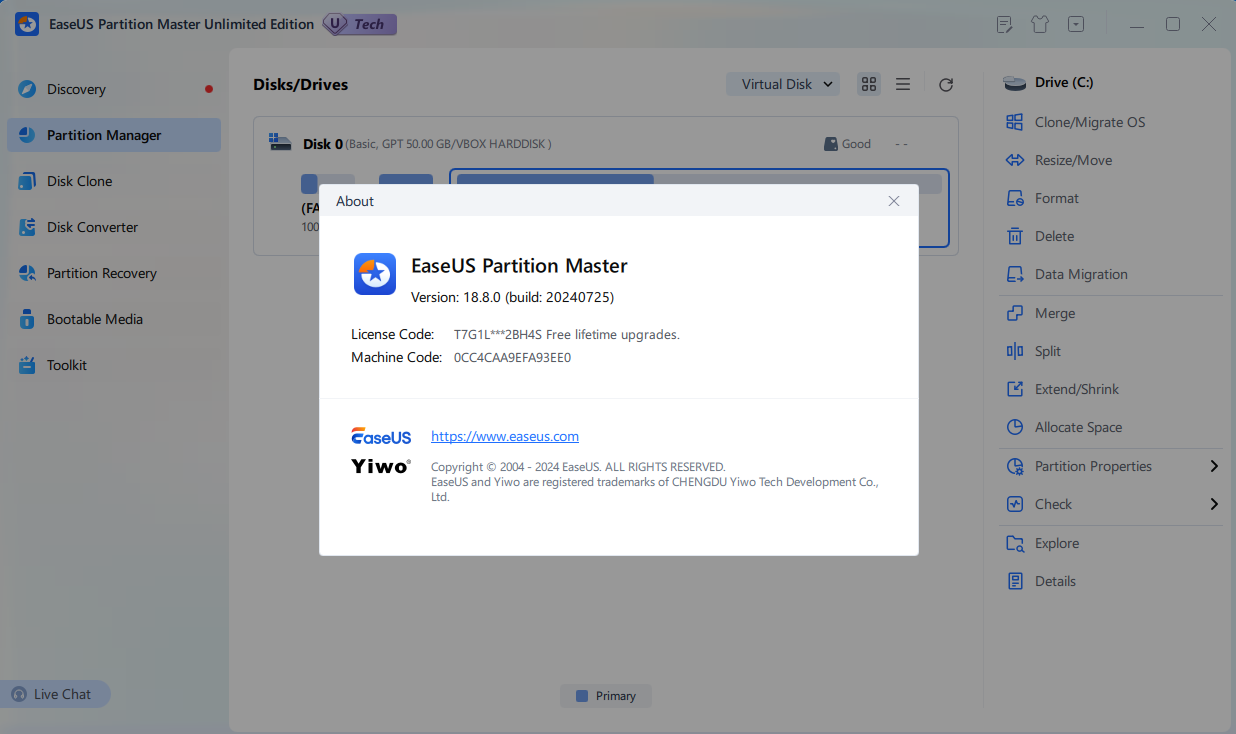The width and height of the screenshot is (1236, 734).
Task: Close the About dialog
Action: [894, 201]
